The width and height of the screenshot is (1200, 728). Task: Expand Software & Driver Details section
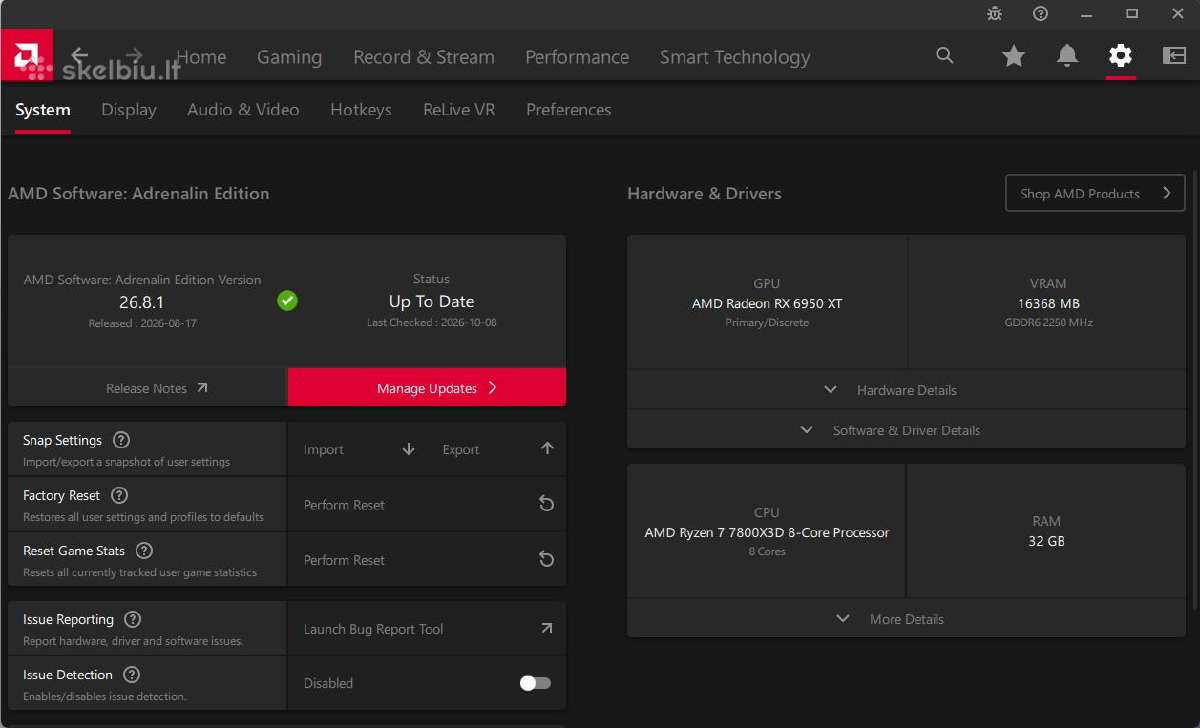[906, 430]
